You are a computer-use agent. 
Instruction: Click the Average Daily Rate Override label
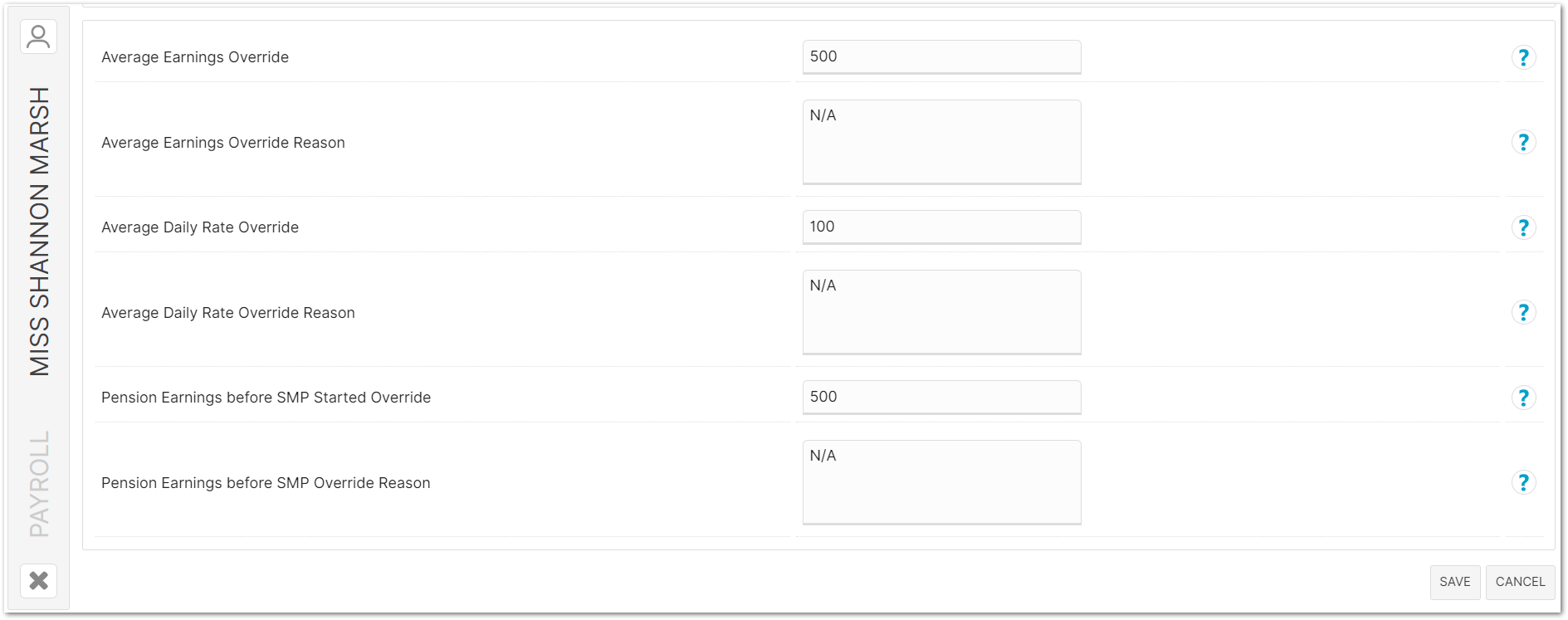[x=200, y=227]
